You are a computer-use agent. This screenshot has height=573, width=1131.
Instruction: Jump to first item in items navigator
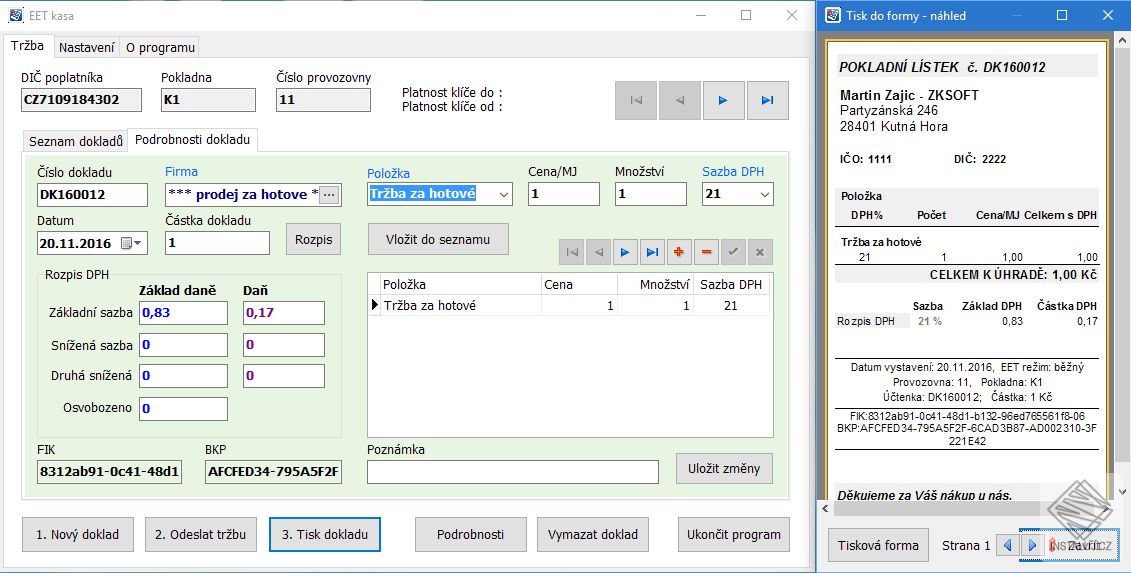(571, 252)
